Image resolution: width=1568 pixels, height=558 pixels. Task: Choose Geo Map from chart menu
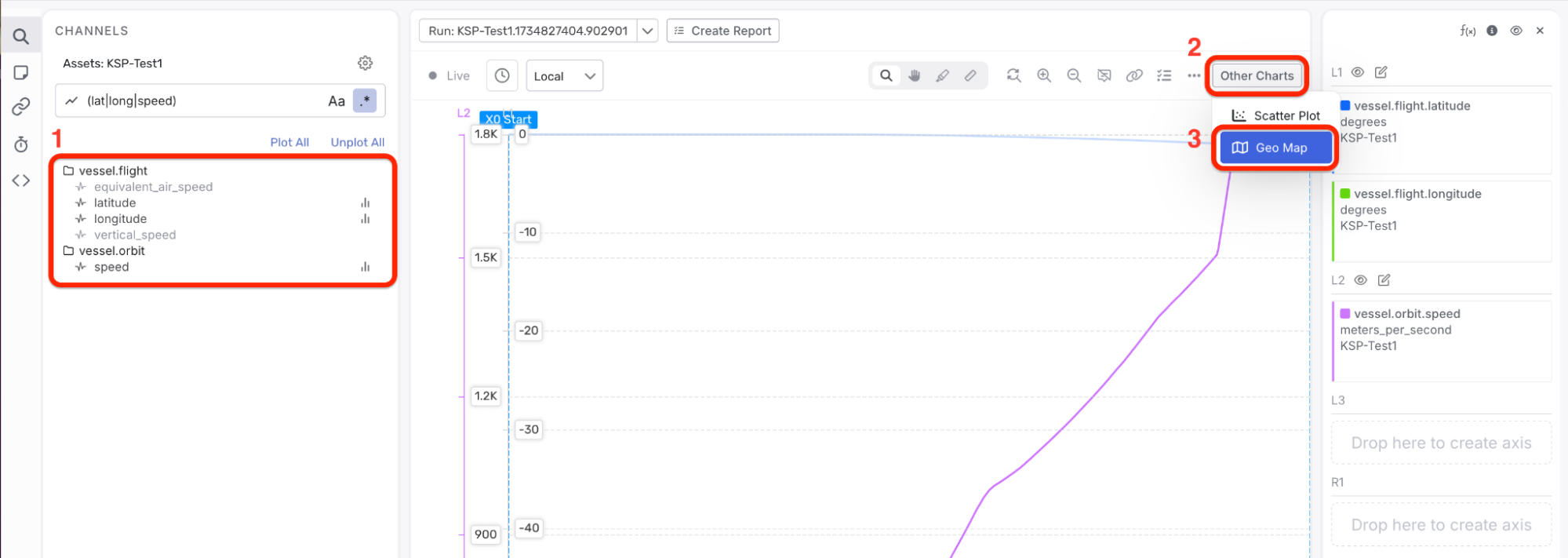1275,148
